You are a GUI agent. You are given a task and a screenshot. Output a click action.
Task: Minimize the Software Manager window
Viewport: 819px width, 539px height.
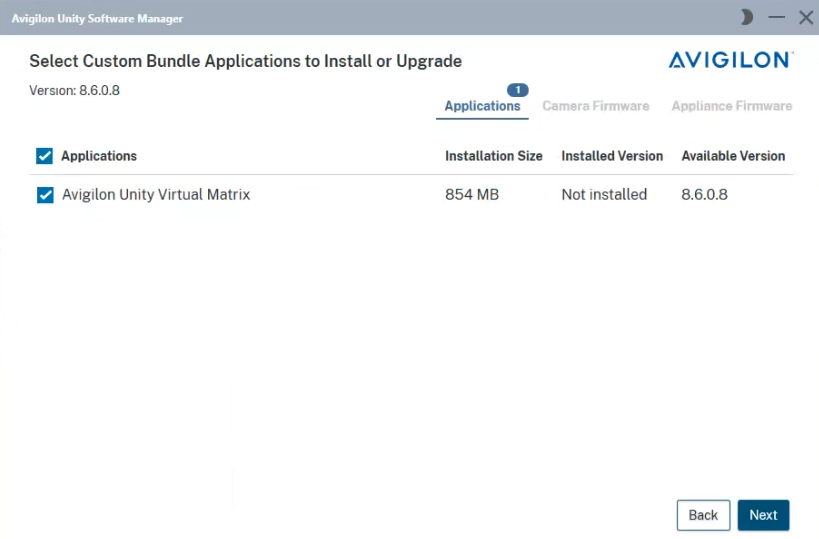[776, 17]
